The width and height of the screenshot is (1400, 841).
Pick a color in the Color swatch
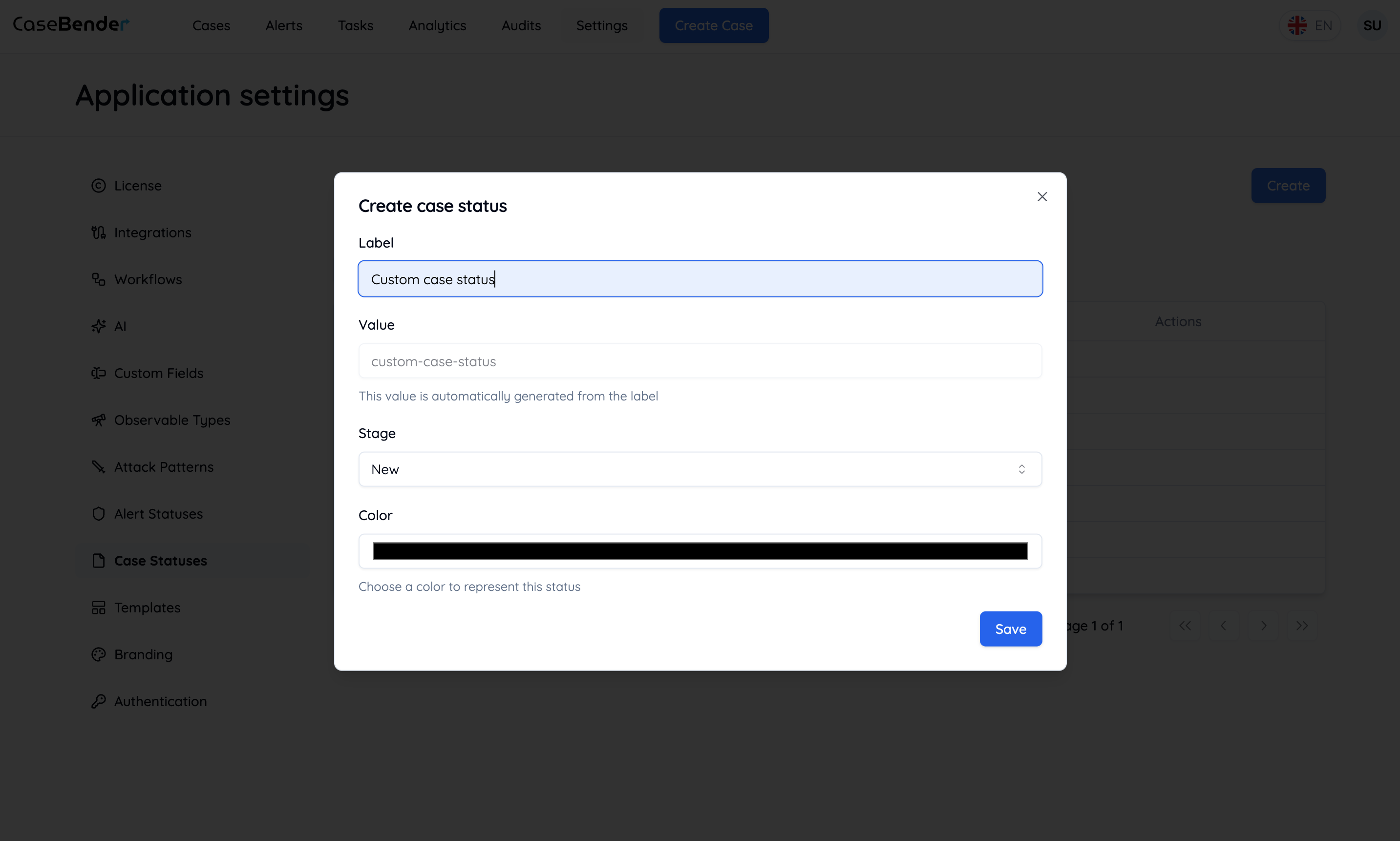coord(700,550)
